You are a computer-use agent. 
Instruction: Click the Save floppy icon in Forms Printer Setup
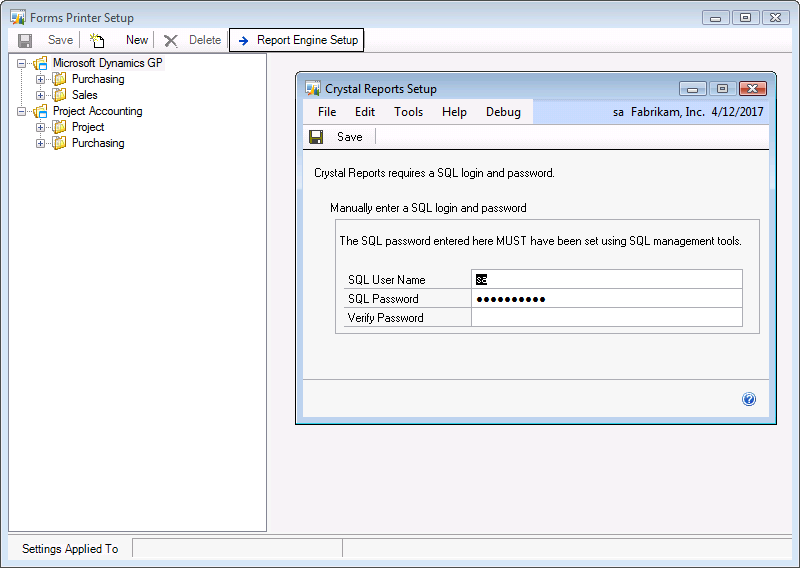click(24, 40)
